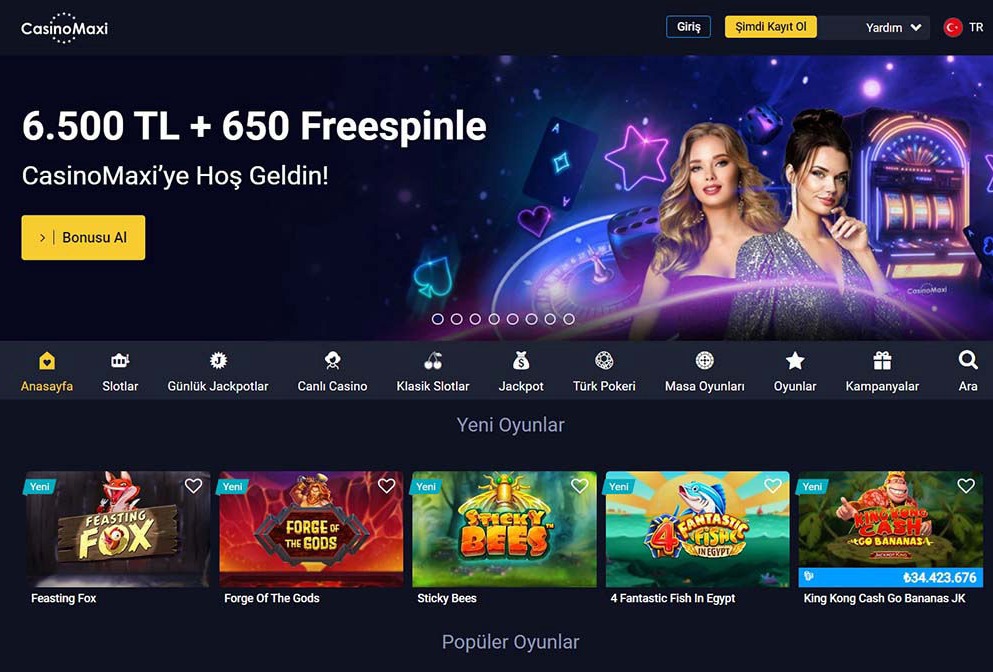The width and height of the screenshot is (993, 672).
Task: Open the Slotlar slot machine icon
Action: [x=120, y=360]
